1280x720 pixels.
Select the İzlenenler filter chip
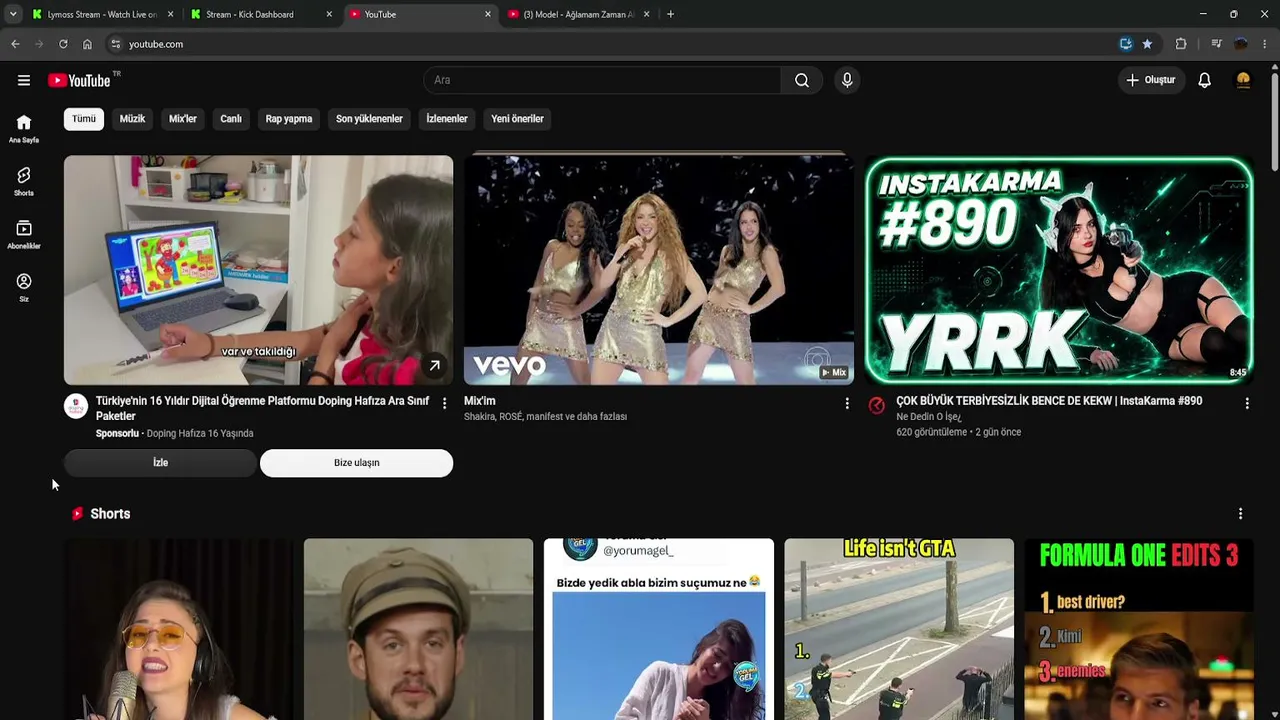tap(447, 119)
